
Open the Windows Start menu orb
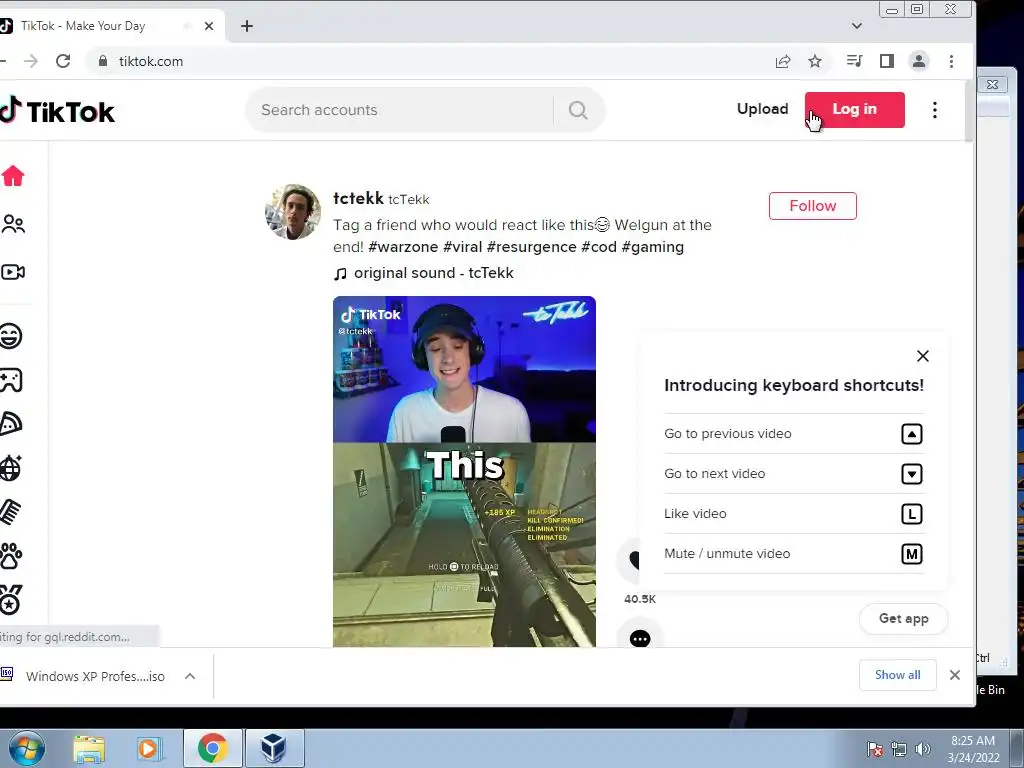pos(27,748)
